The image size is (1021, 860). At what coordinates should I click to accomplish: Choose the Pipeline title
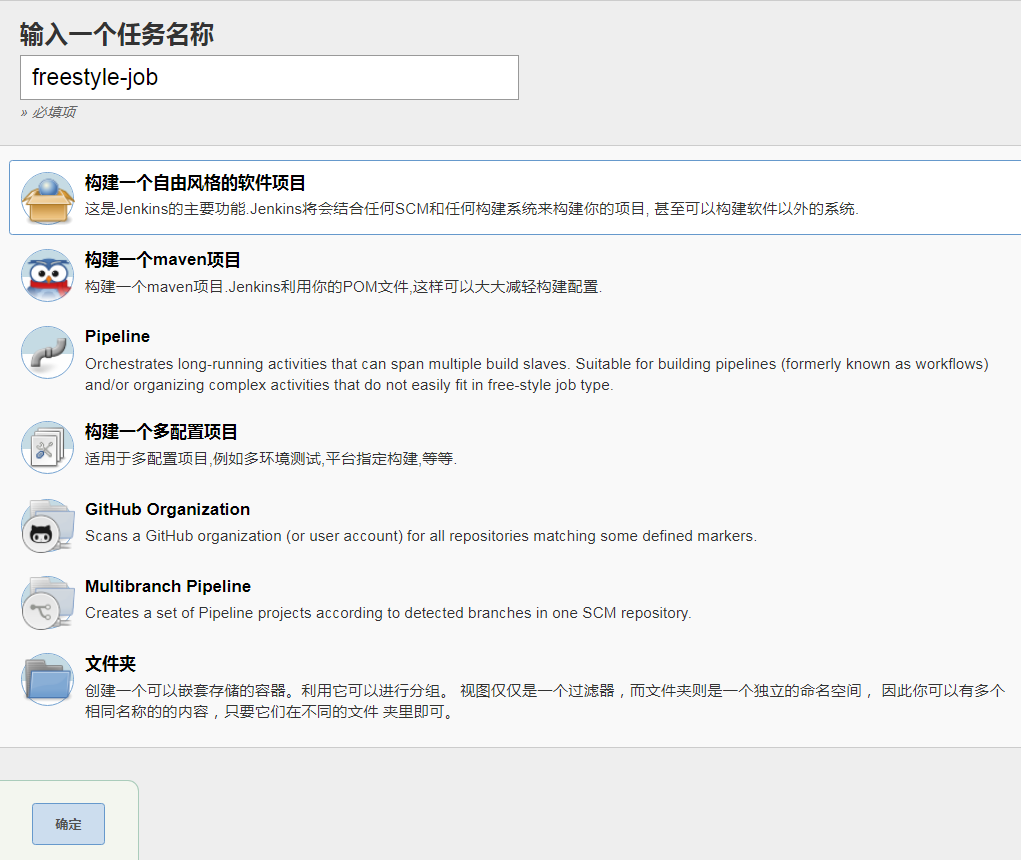117,336
